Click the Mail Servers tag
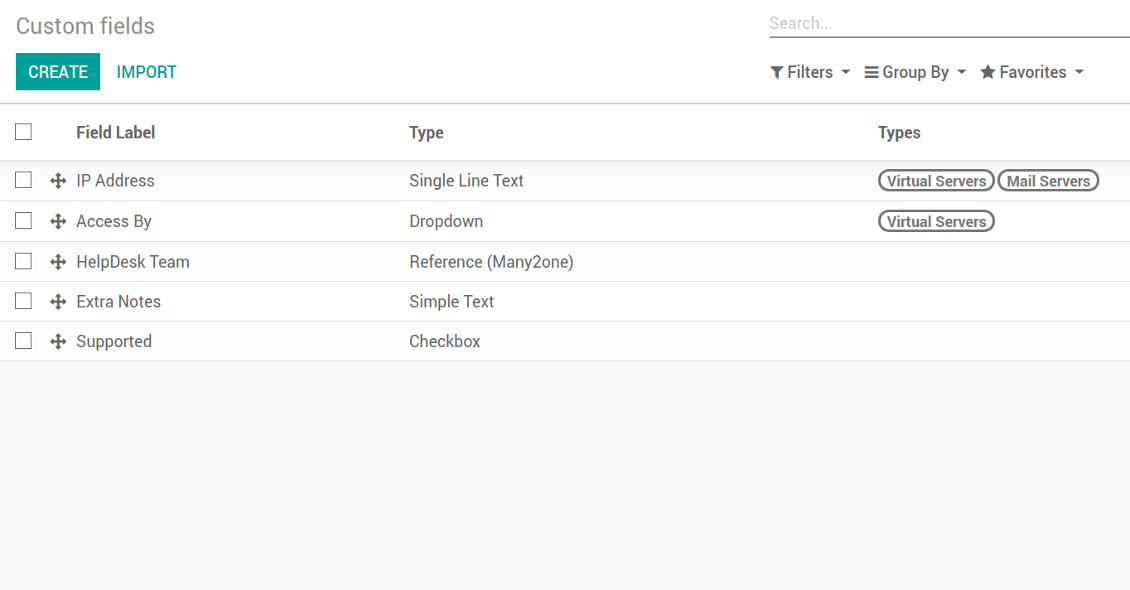 coord(1048,181)
